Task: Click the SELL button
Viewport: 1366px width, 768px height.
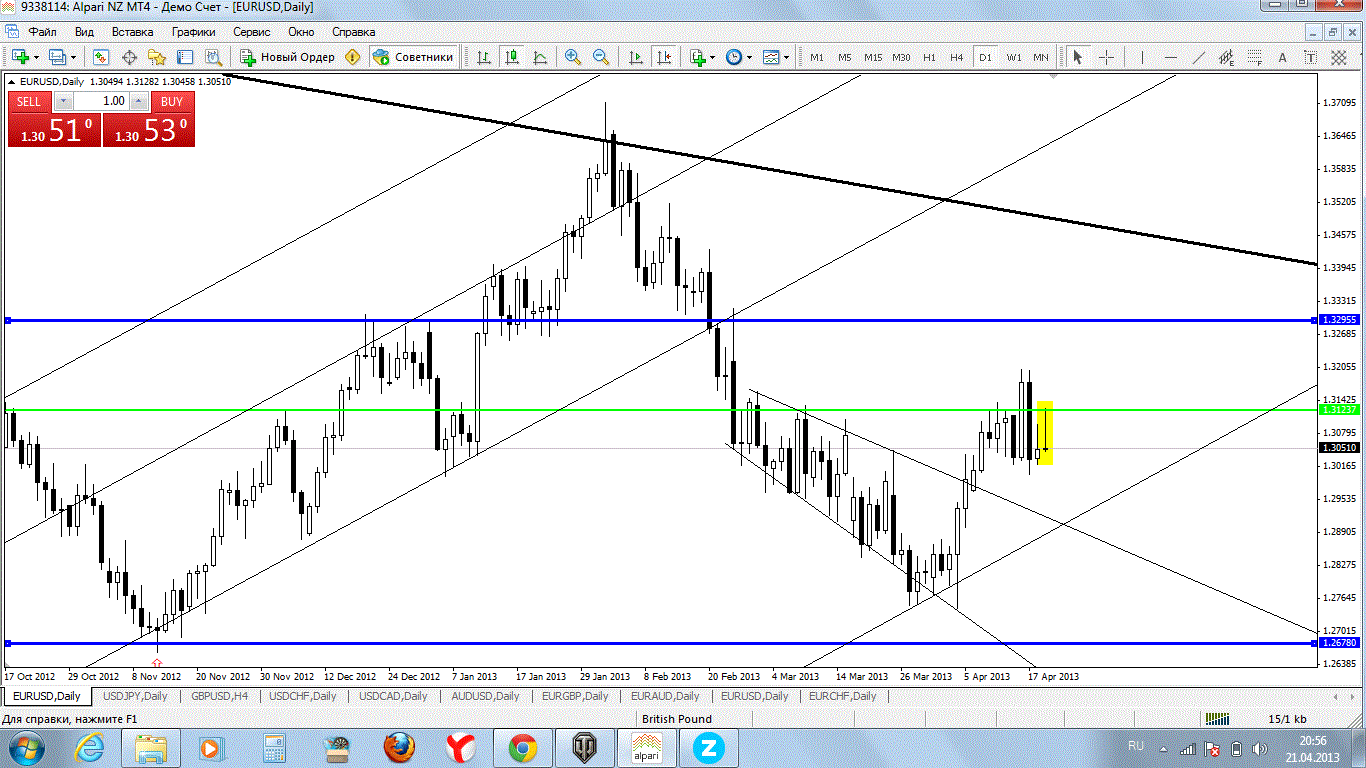Action: [29, 101]
